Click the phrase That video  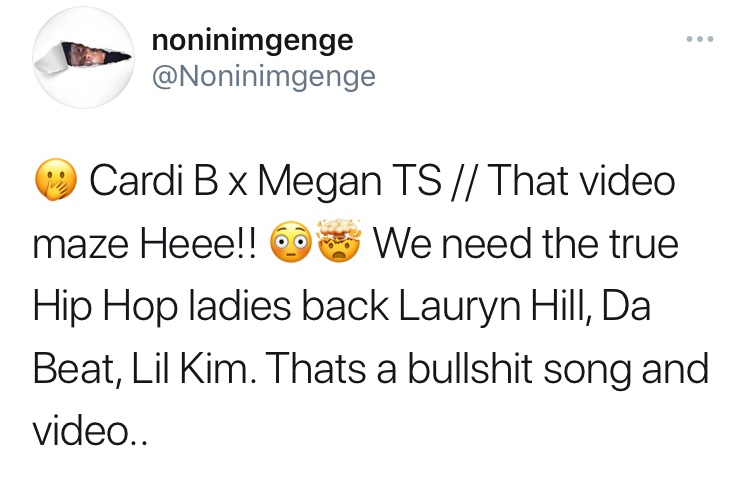[581, 181]
